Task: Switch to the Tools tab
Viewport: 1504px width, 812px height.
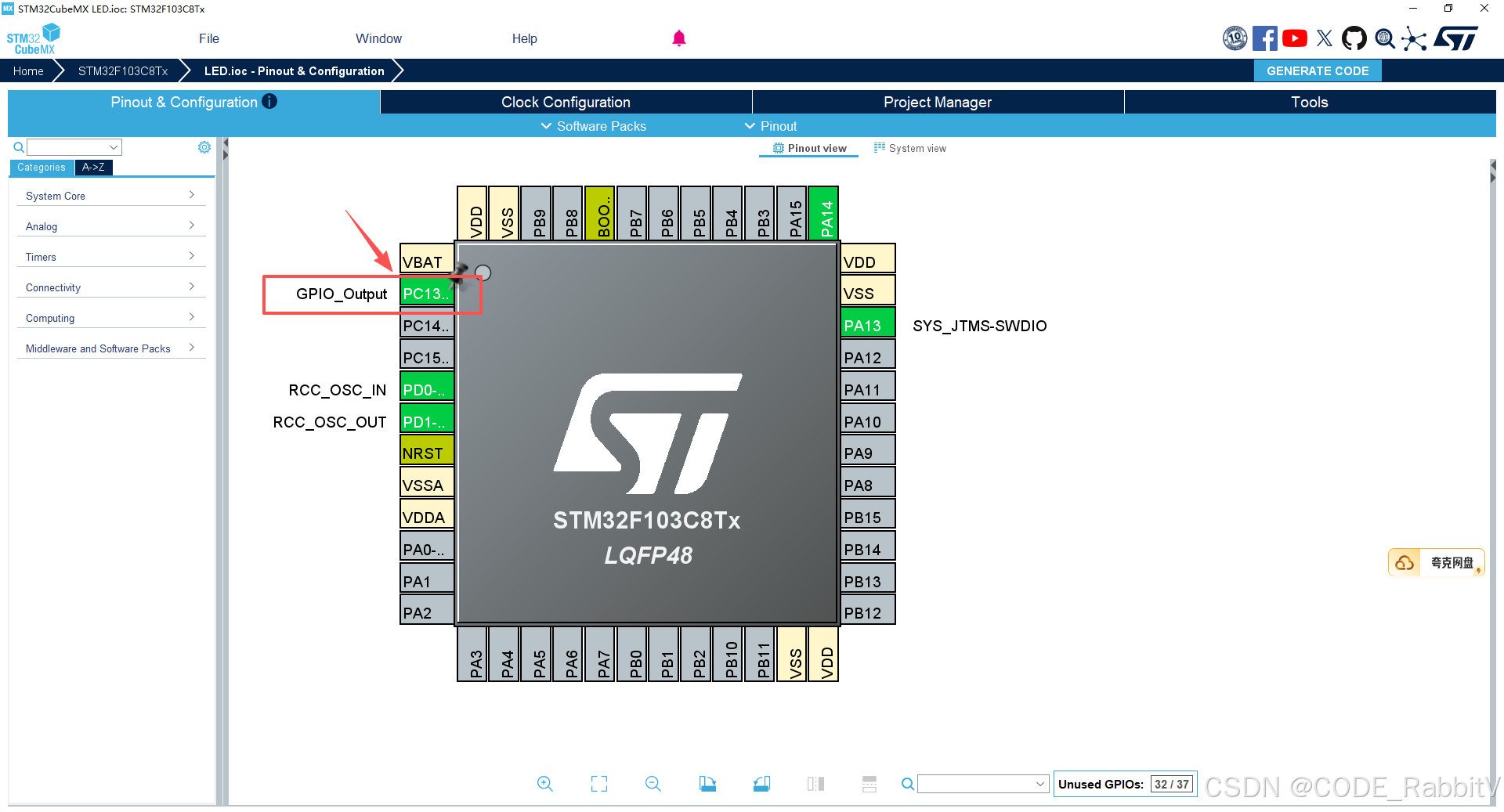Action: point(1310,102)
